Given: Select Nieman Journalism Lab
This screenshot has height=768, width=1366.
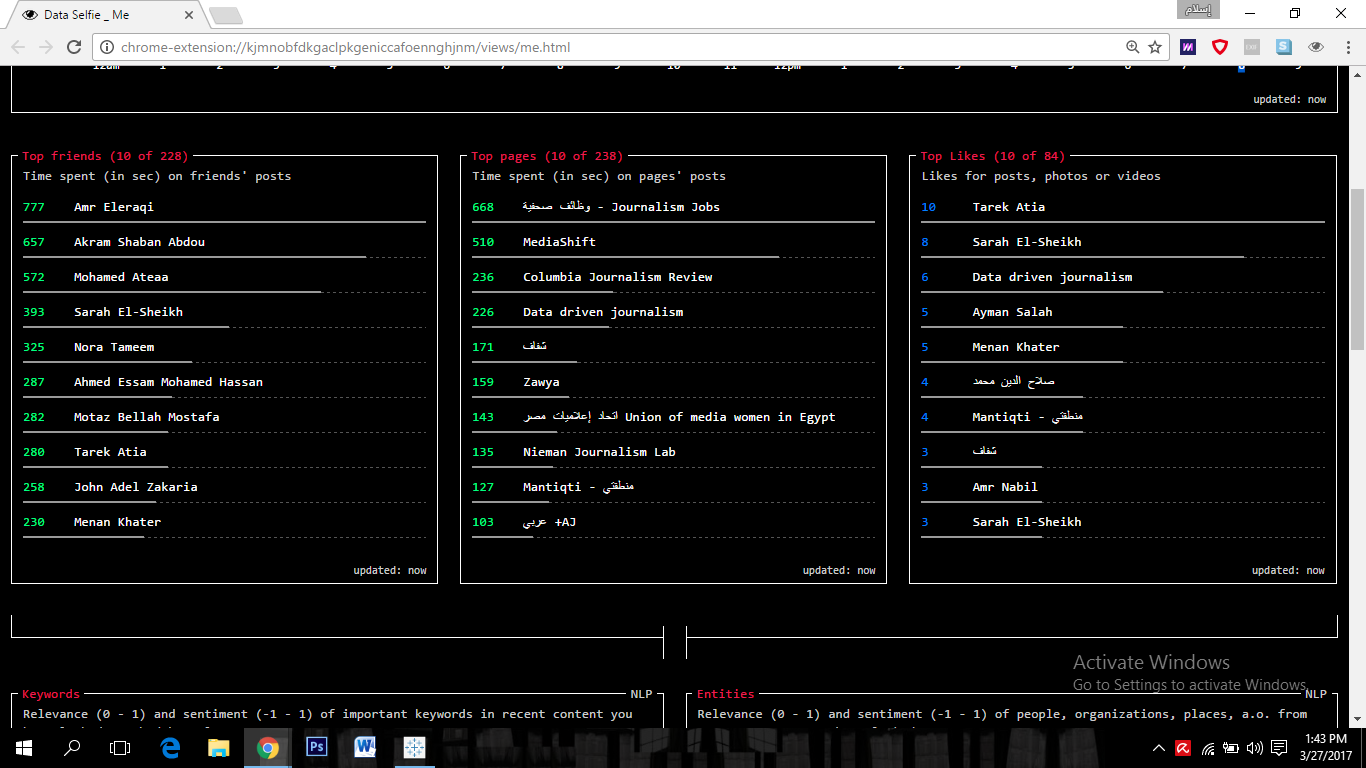Looking at the screenshot, I should click(599, 452).
